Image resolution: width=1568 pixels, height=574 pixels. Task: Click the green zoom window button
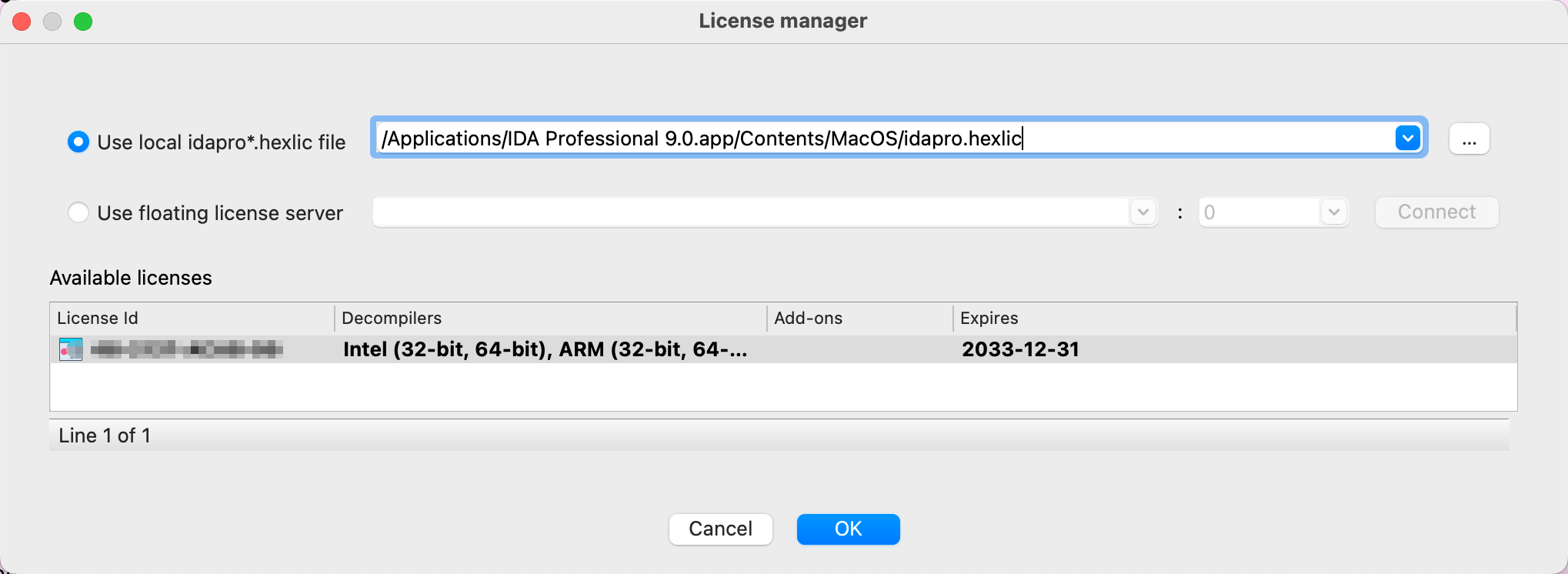pos(83,22)
